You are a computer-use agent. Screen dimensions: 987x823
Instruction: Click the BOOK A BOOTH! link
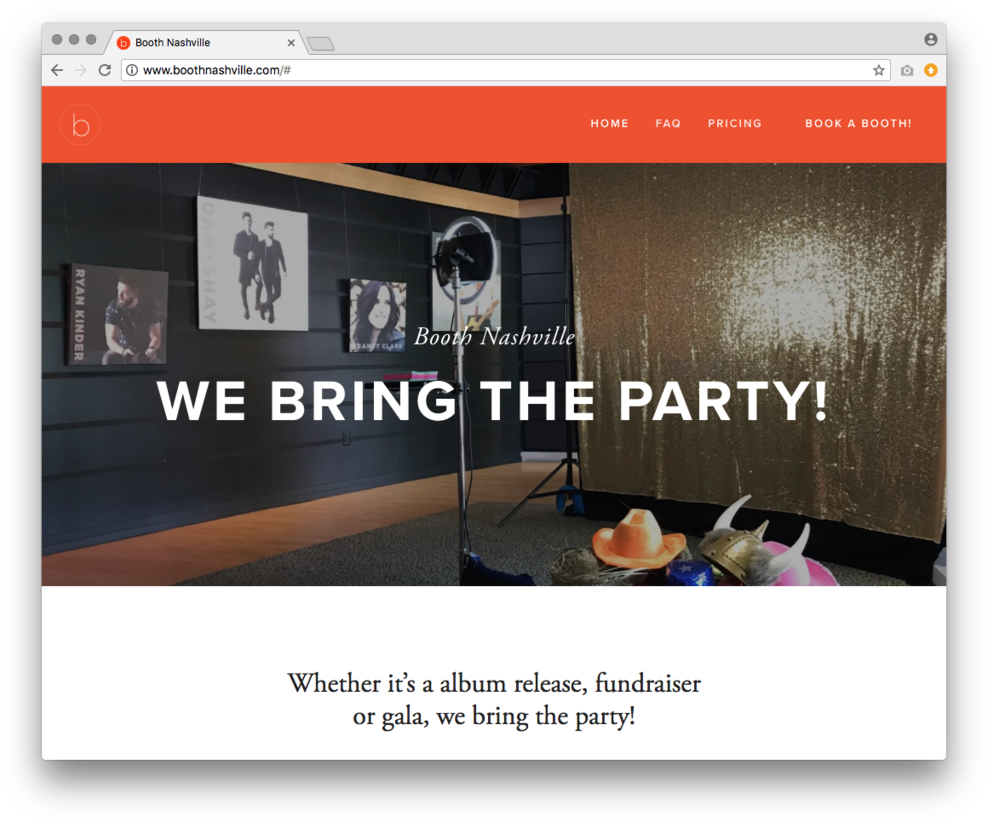pyautogui.click(x=858, y=123)
